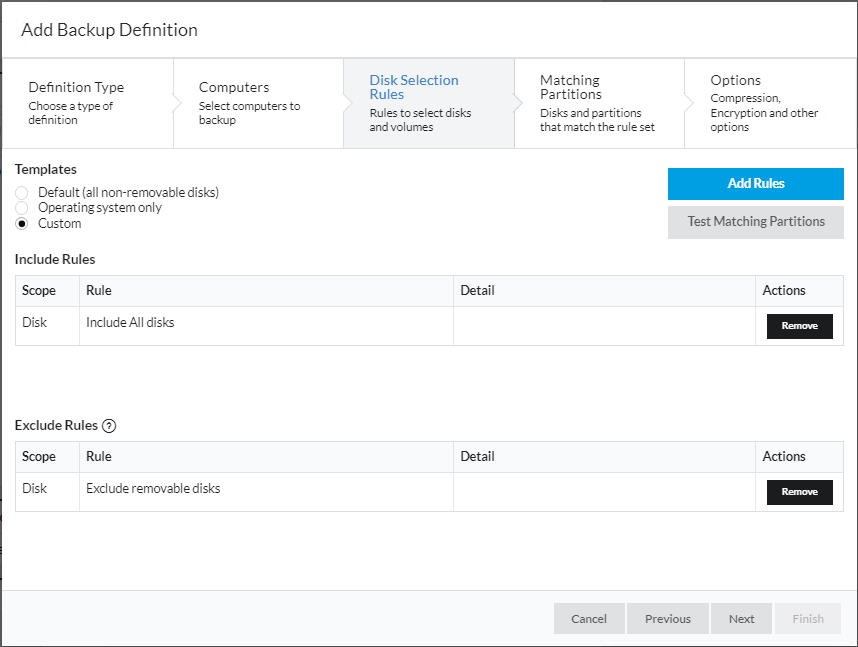Click the help icon beside Exclude Rules
This screenshot has width=858, height=647.
coord(110,426)
